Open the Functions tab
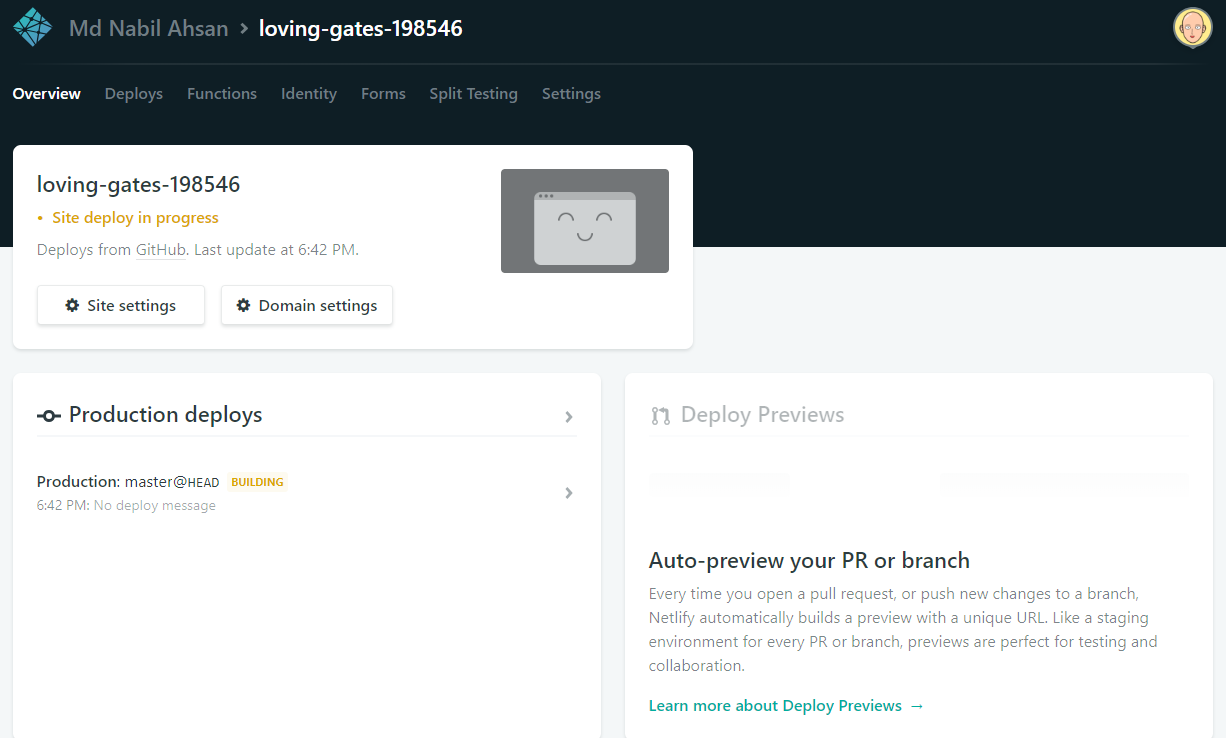The height and width of the screenshot is (738, 1226). pyautogui.click(x=222, y=93)
